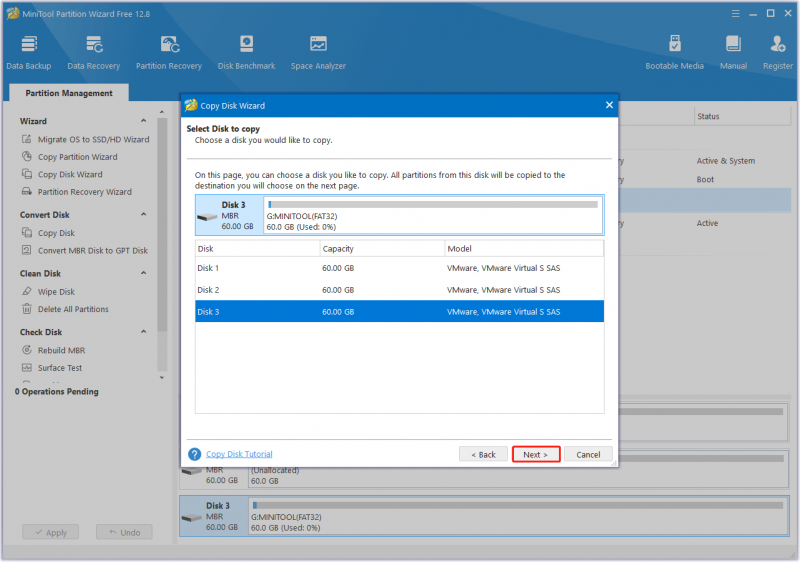Click the Migrate OS to SSD/HD Wizard label

pyautogui.click(x=93, y=139)
